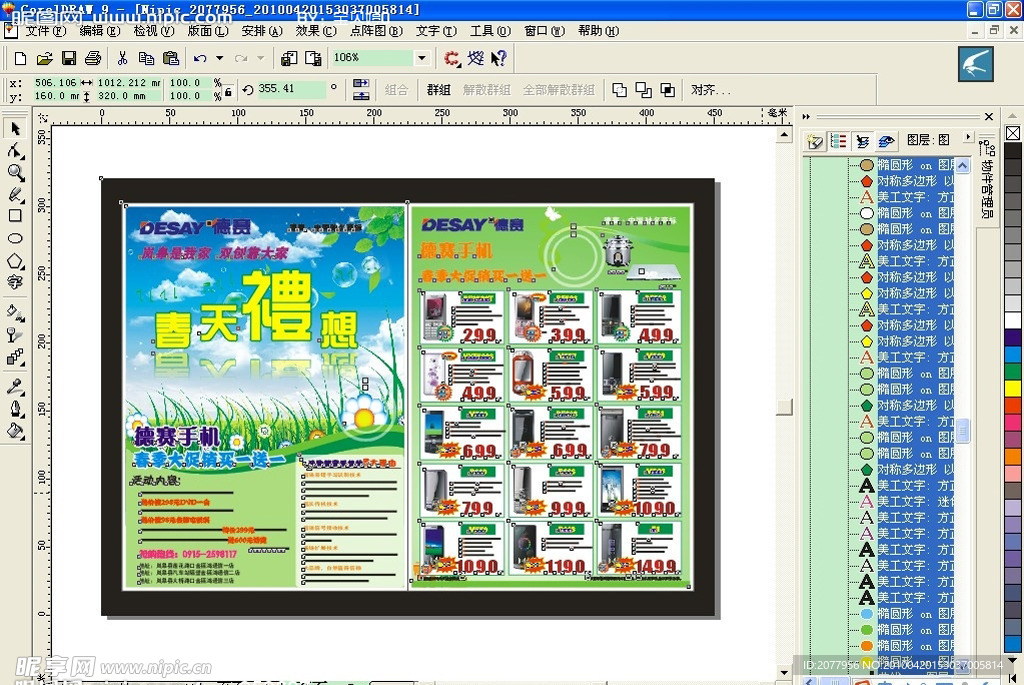
Task: Choose the Rectangle tool
Action: click(x=15, y=215)
